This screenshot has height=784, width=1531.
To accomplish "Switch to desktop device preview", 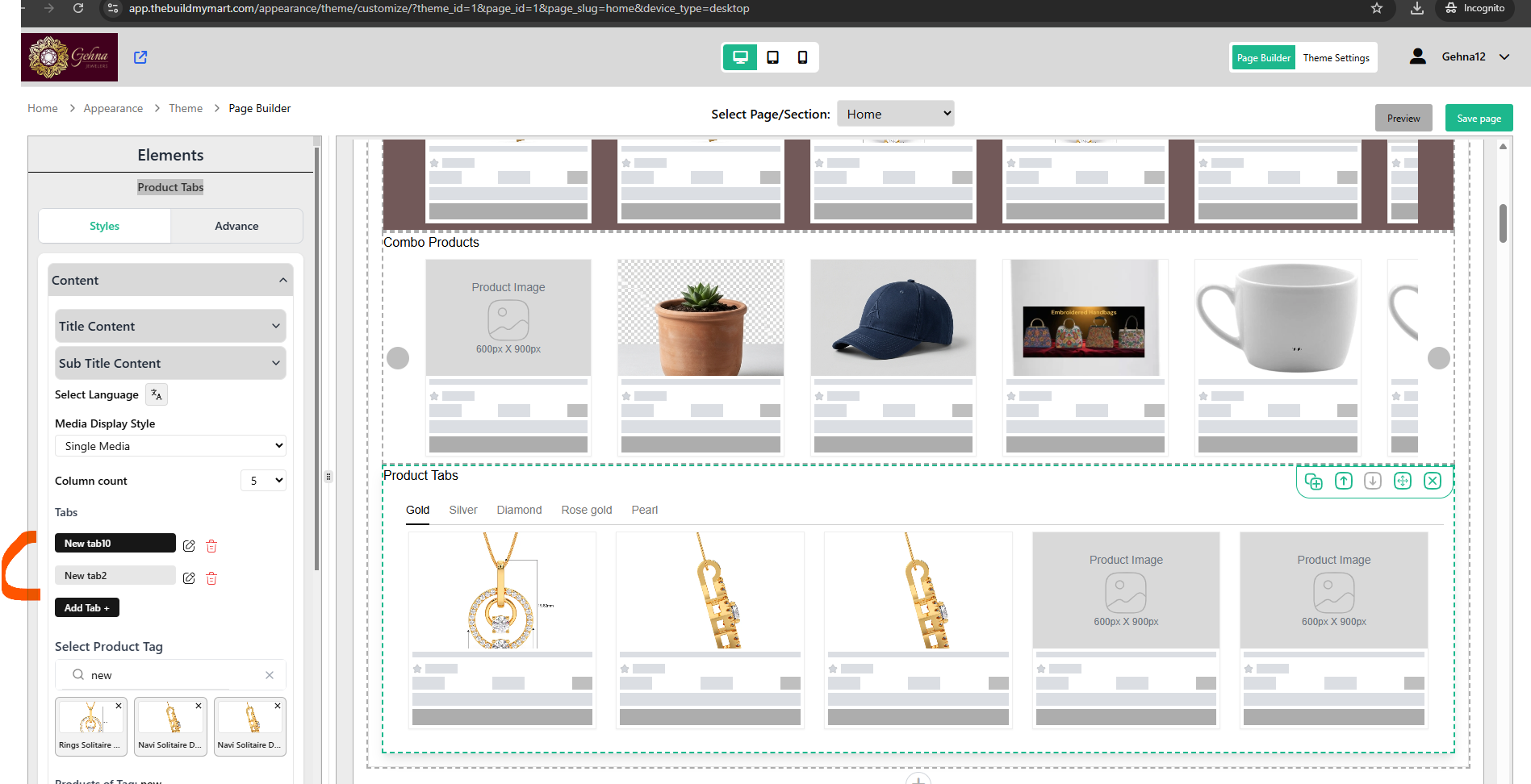I will (740, 57).
